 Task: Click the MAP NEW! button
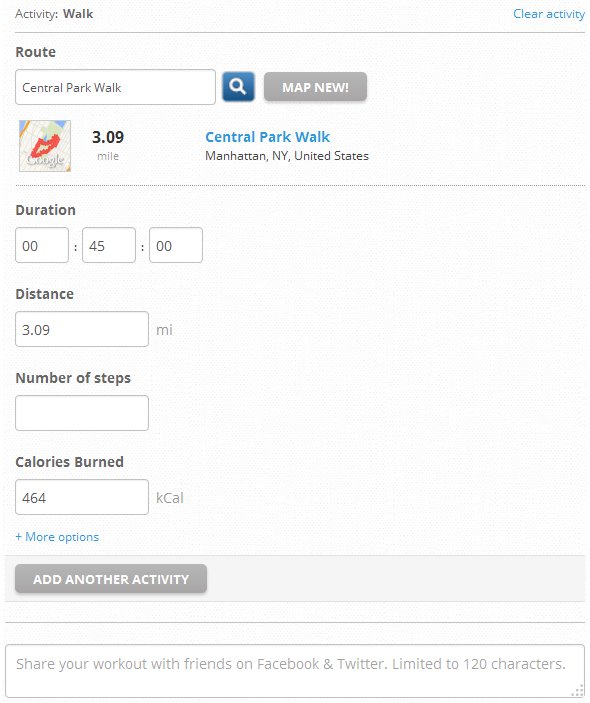315,87
